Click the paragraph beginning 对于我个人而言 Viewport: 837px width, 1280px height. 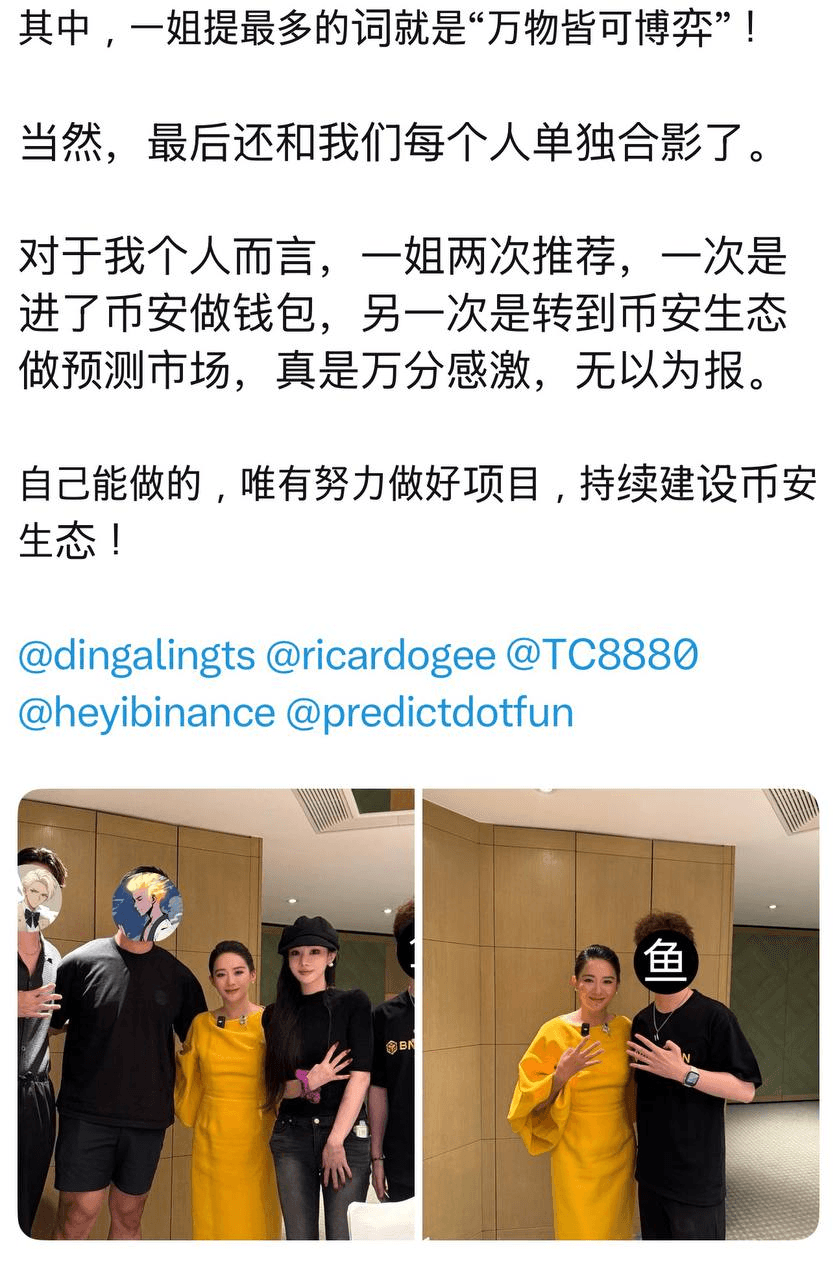click(x=402, y=314)
